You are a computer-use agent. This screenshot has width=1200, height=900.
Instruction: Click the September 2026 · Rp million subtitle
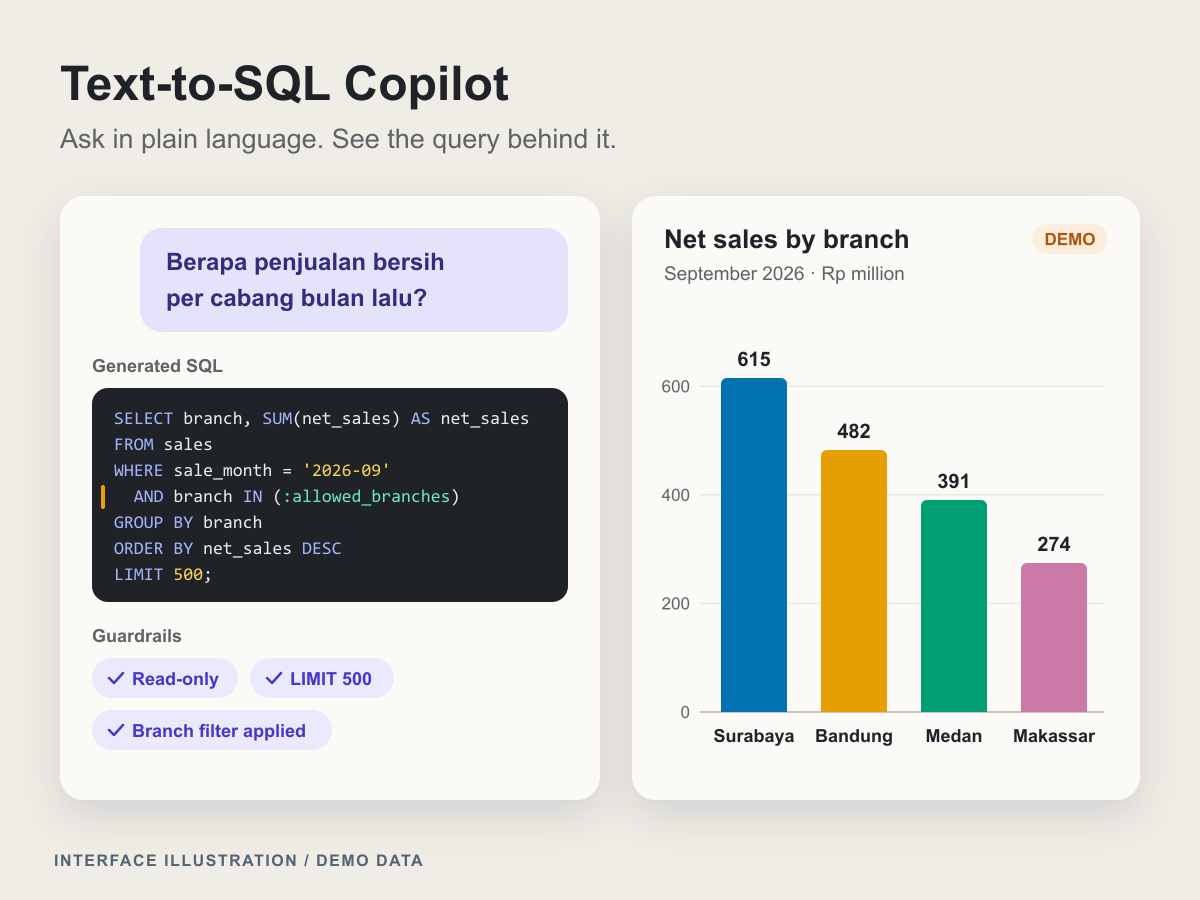(x=784, y=273)
